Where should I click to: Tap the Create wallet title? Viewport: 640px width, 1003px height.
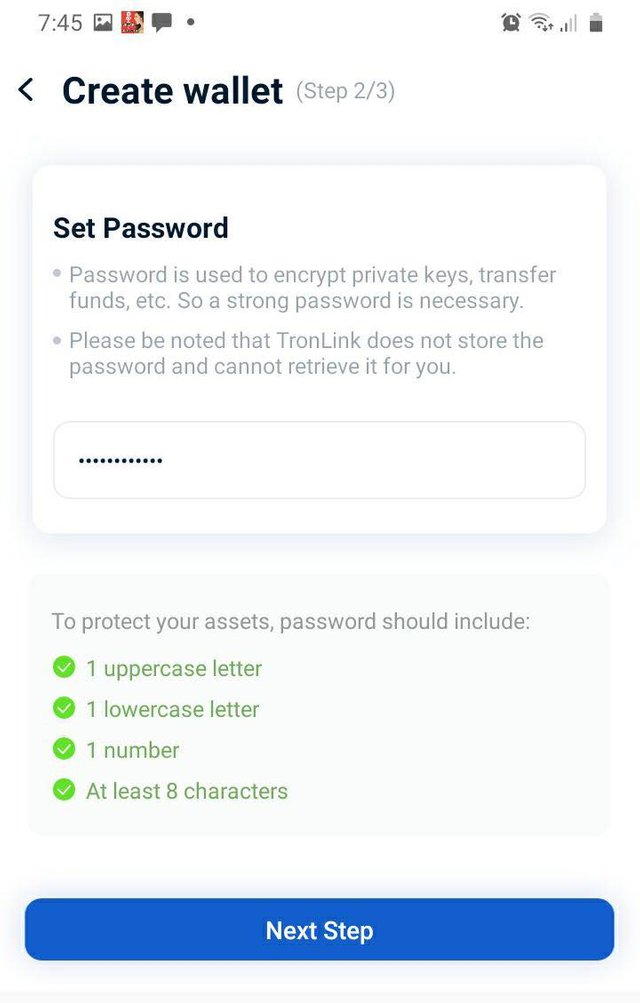(173, 91)
